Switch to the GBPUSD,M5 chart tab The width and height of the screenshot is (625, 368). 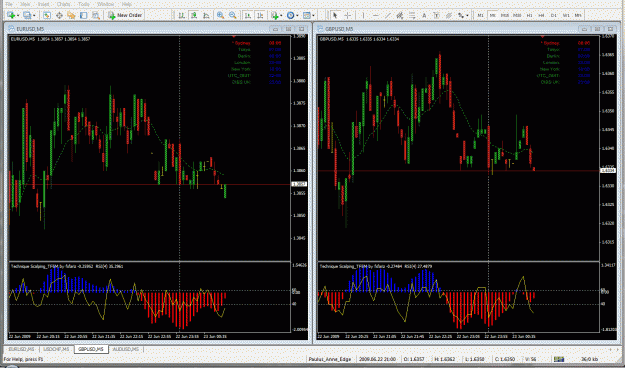tap(91, 349)
